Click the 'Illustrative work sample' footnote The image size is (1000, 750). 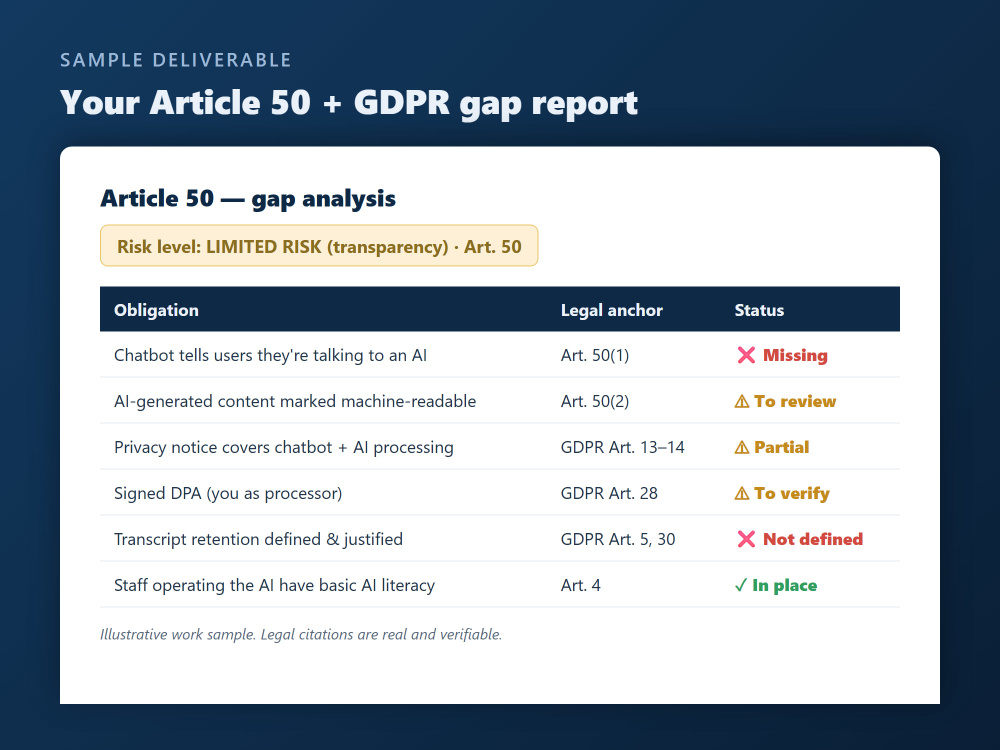tap(301, 635)
